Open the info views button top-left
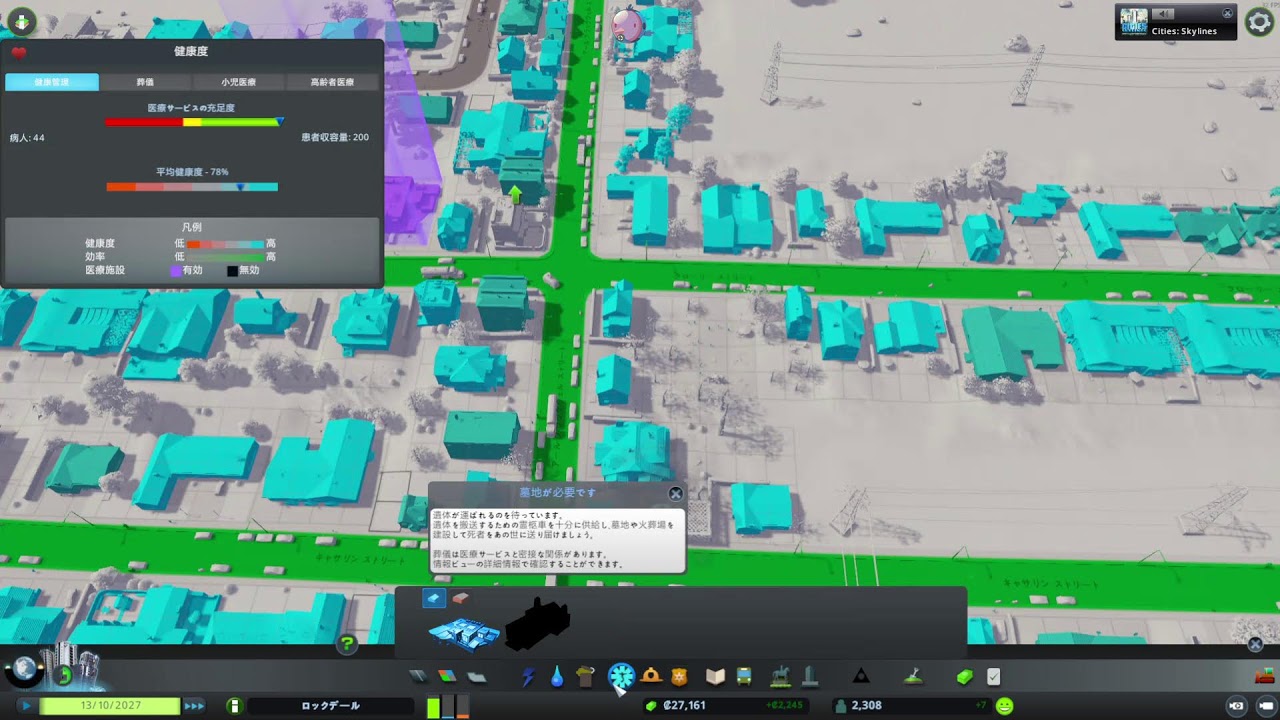Viewport: 1280px width, 720px height. (21, 21)
